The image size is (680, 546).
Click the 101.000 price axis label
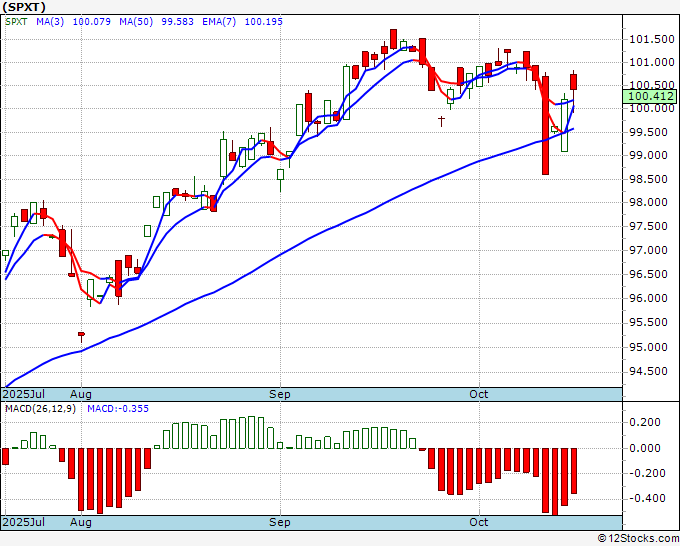[x=652, y=62]
